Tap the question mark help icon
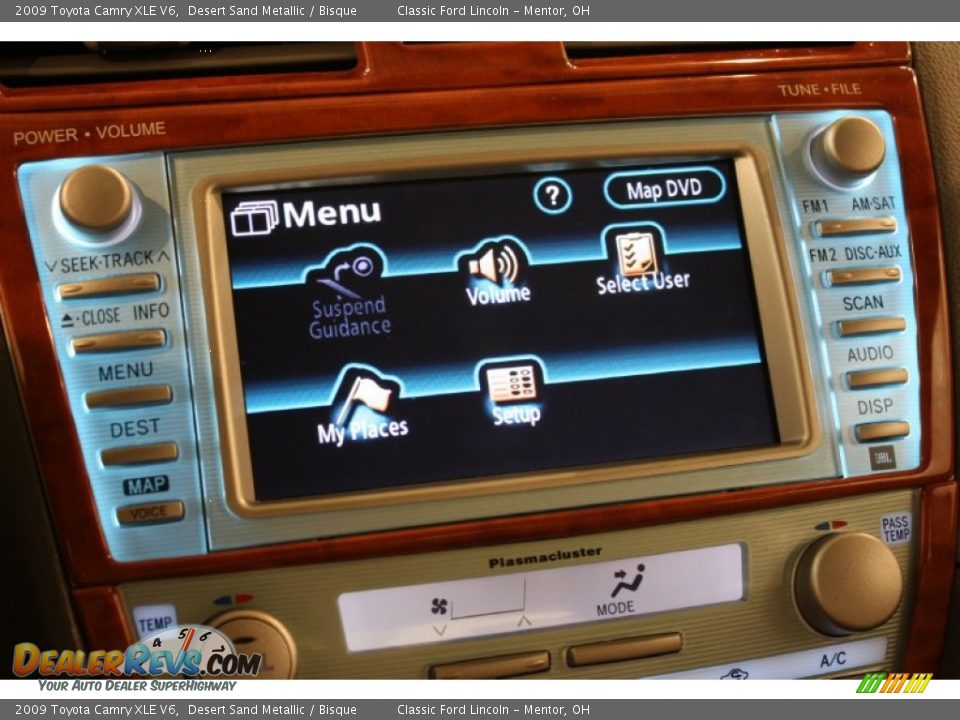This screenshot has width=960, height=720. pos(552,195)
